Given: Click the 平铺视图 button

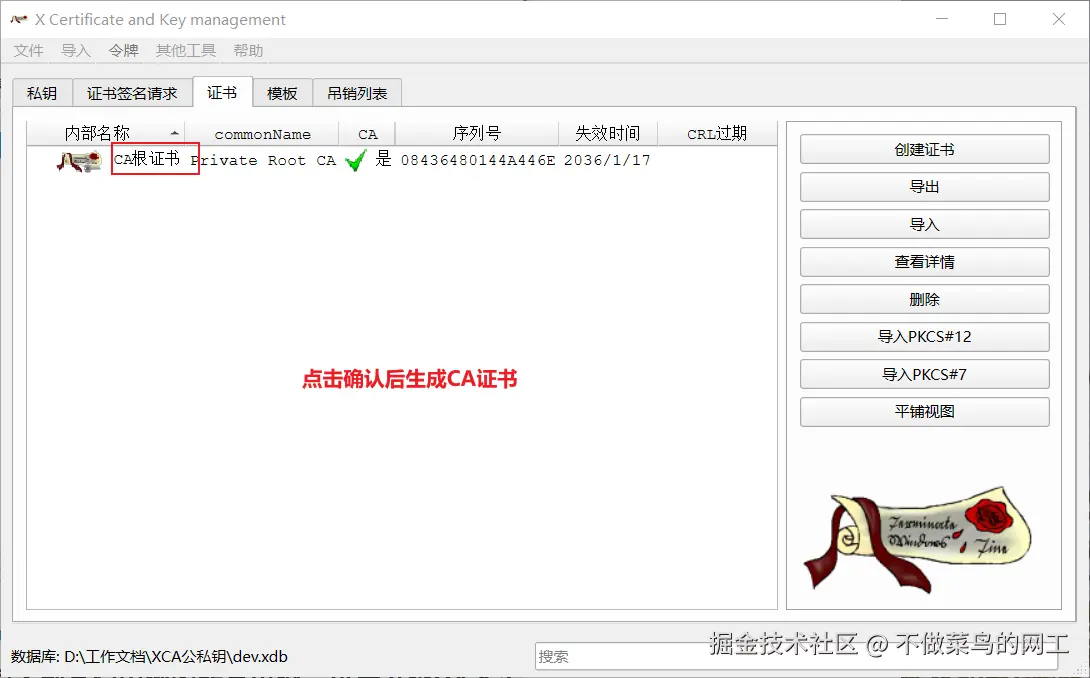Looking at the screenshot, I should click(923, 411).
